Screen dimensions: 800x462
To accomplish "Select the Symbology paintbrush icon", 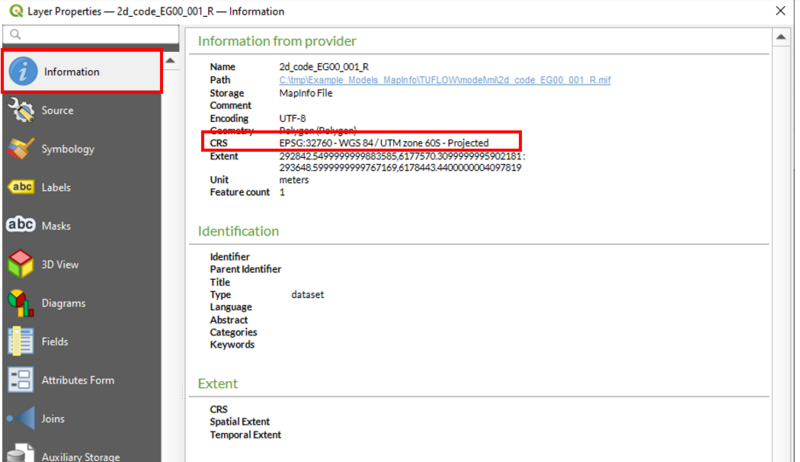I will (x=21, y=149).
